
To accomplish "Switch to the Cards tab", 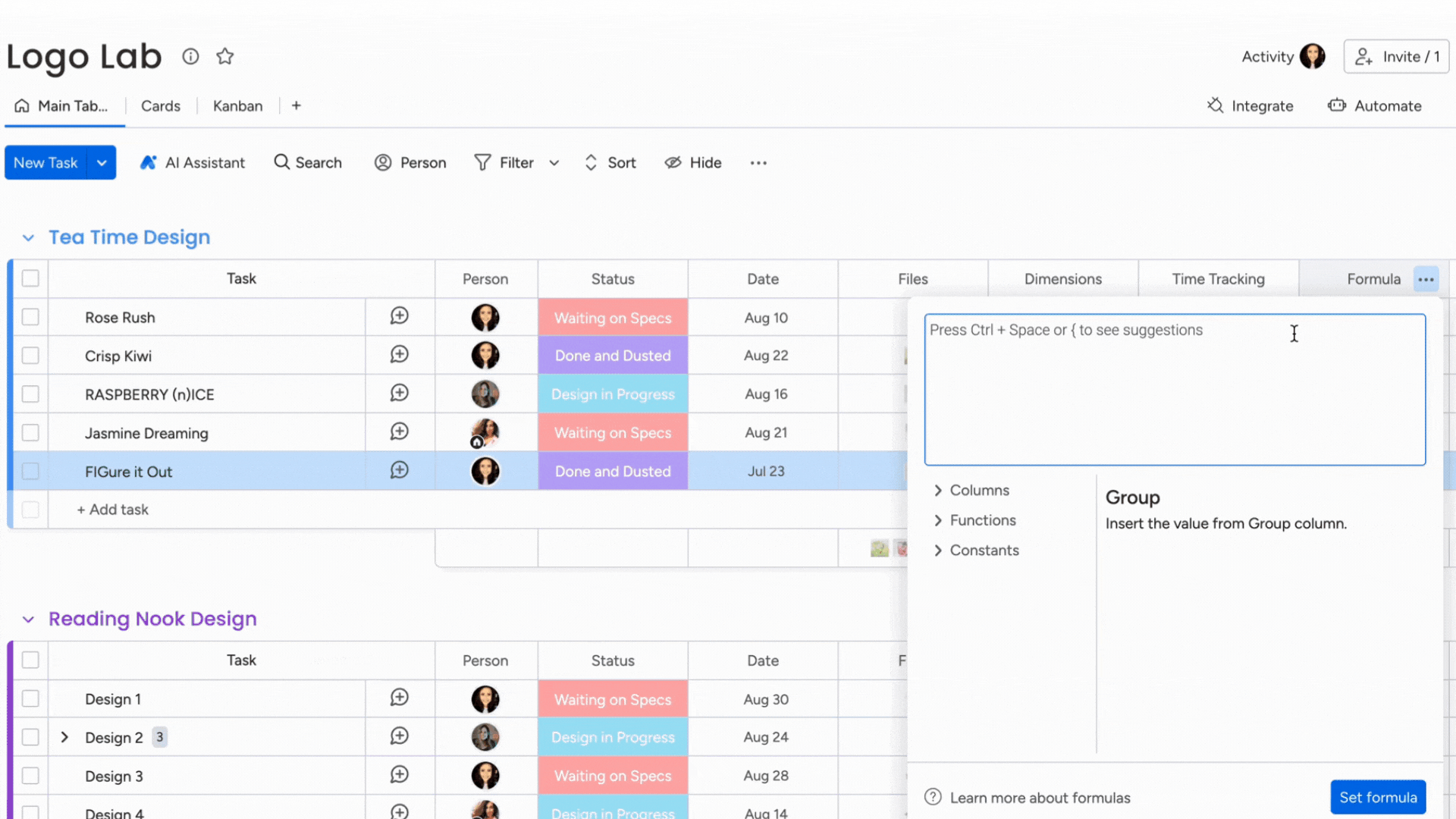I will coord(160,105).
